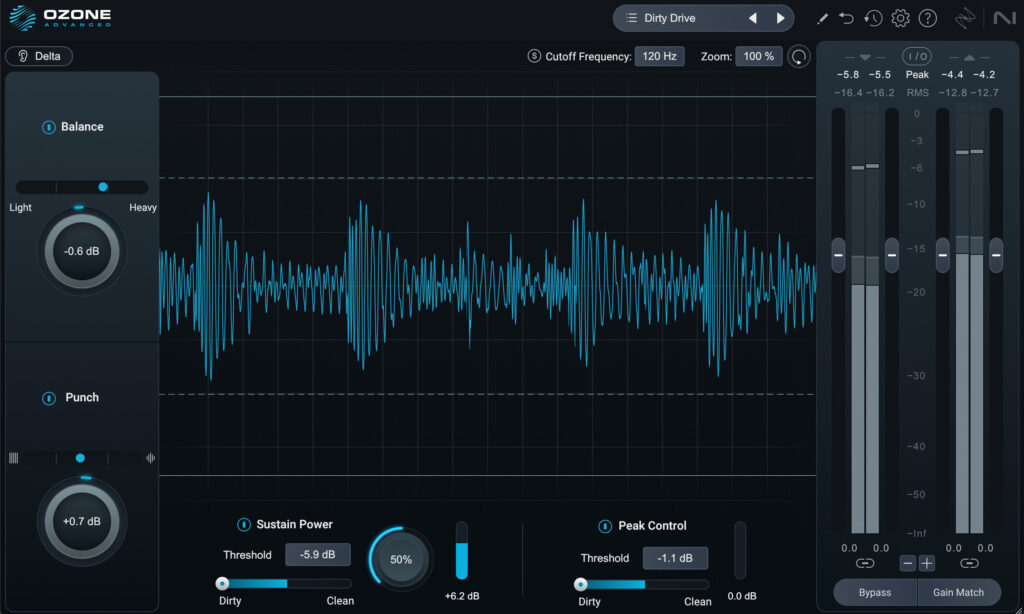
Task: Go to the previous preset arrow
Action: [x=752, y=18]
